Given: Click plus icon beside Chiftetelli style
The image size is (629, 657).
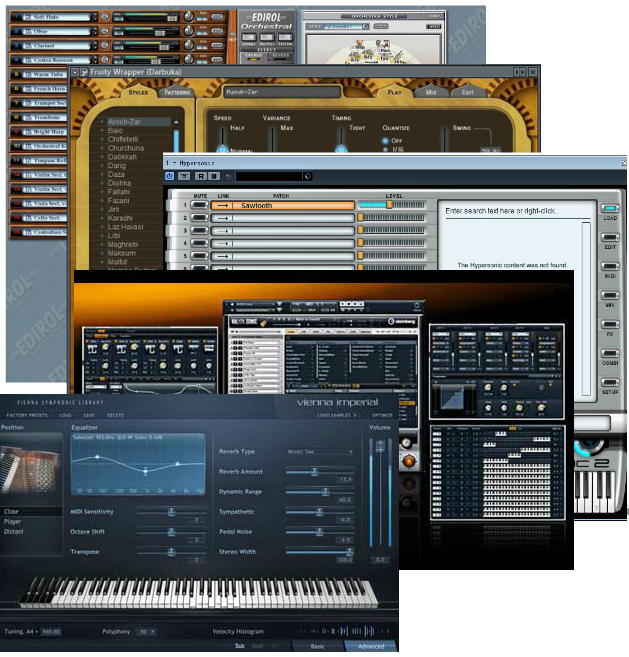Looking at the screenshot, I should [102, 139].
